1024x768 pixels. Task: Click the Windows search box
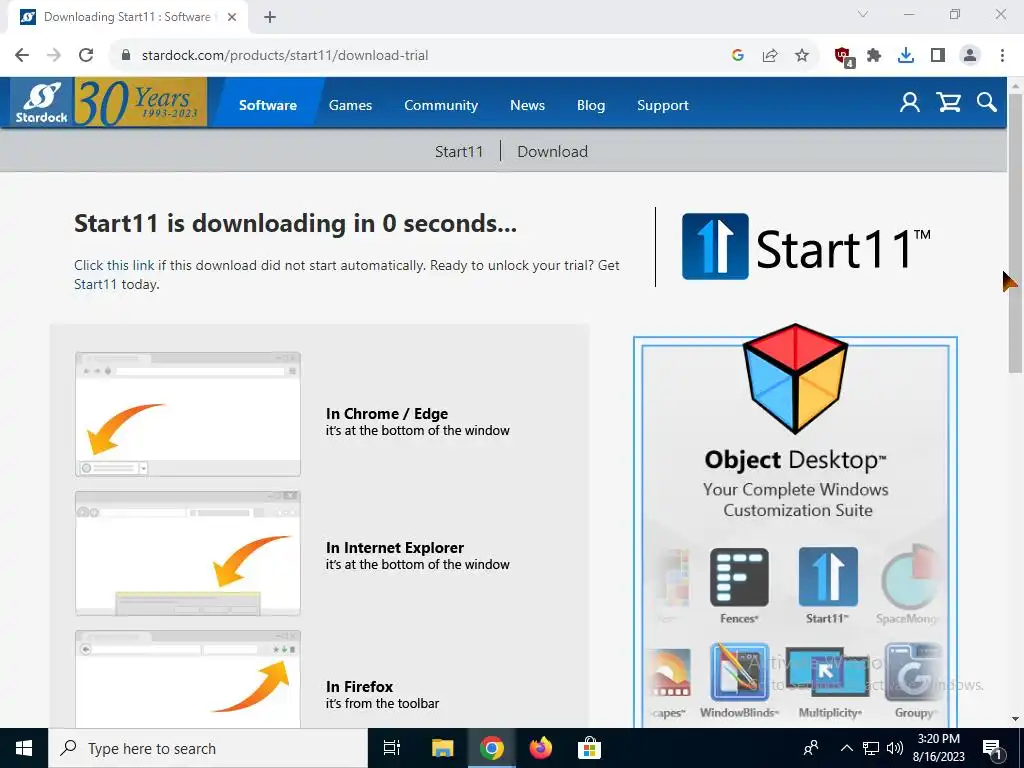pos(208,748)
